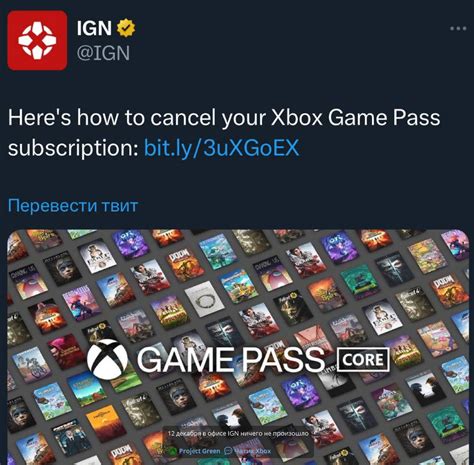The width and height of the screenshot is (474, 465).
Task: Open the Project Green watermark link
Action: tap(199, 451)
